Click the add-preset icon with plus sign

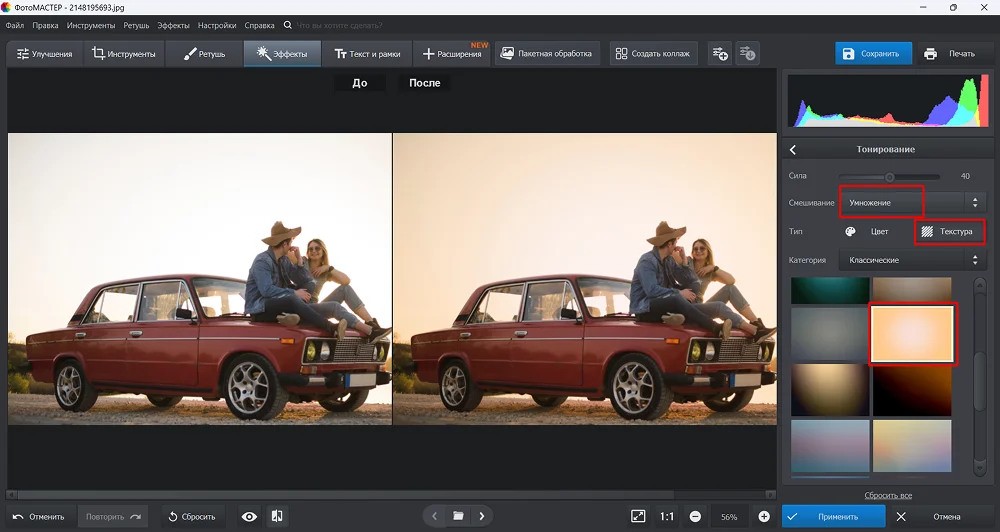[x=720, y=54]
